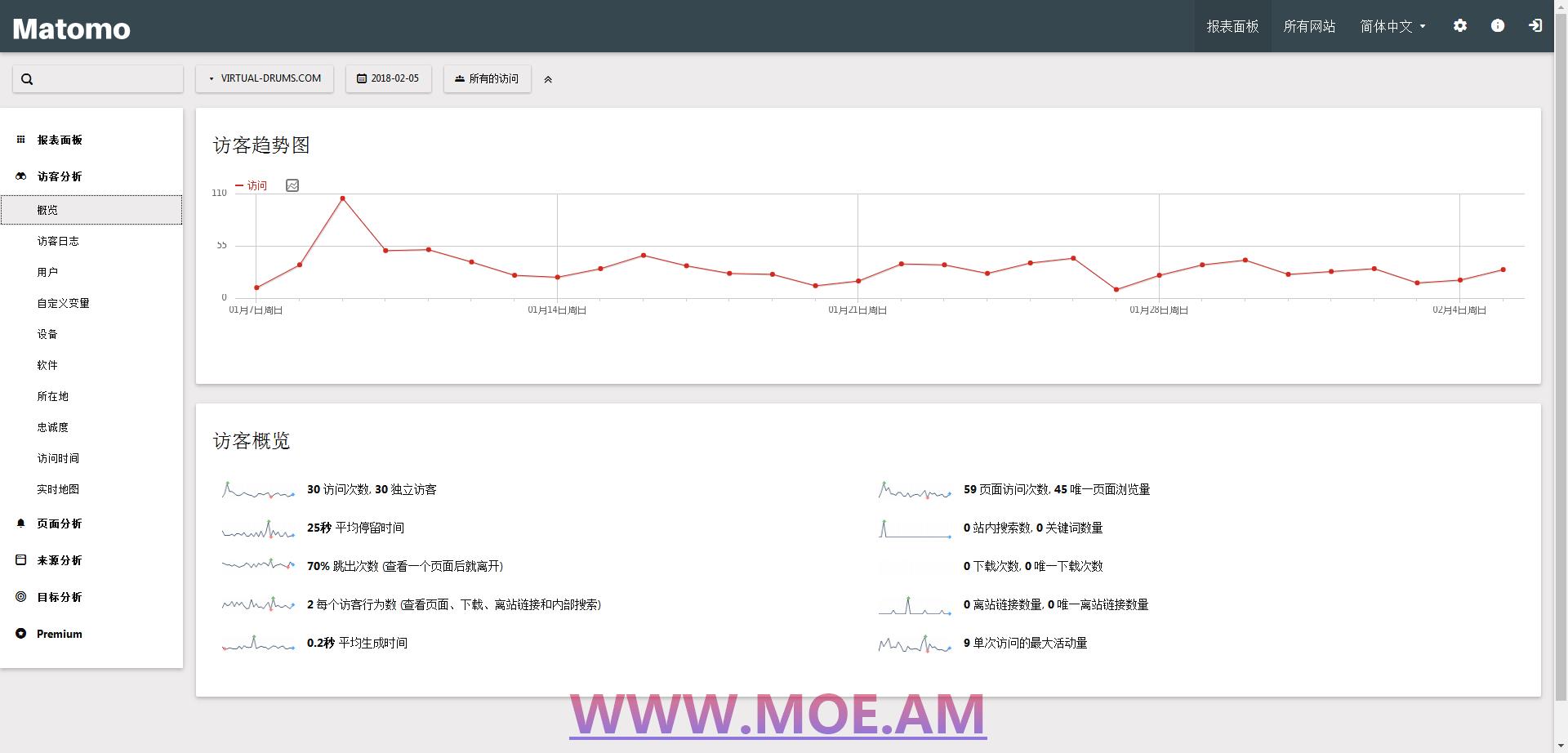
Task: Click the peak data point near 110
Action: click(342, 198)
